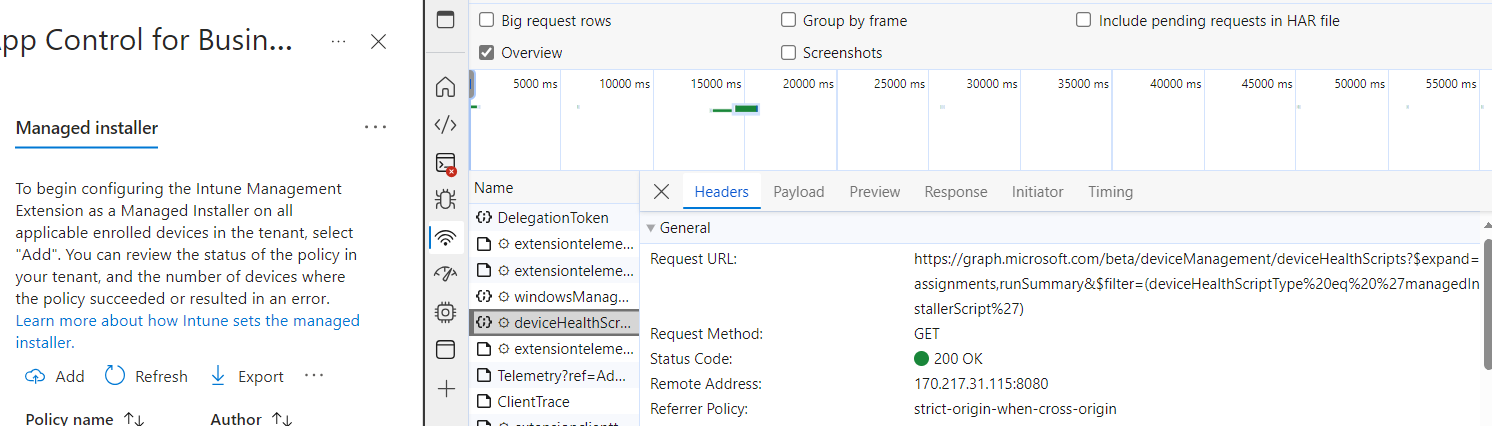Select the windowsManag... request row

554,296
